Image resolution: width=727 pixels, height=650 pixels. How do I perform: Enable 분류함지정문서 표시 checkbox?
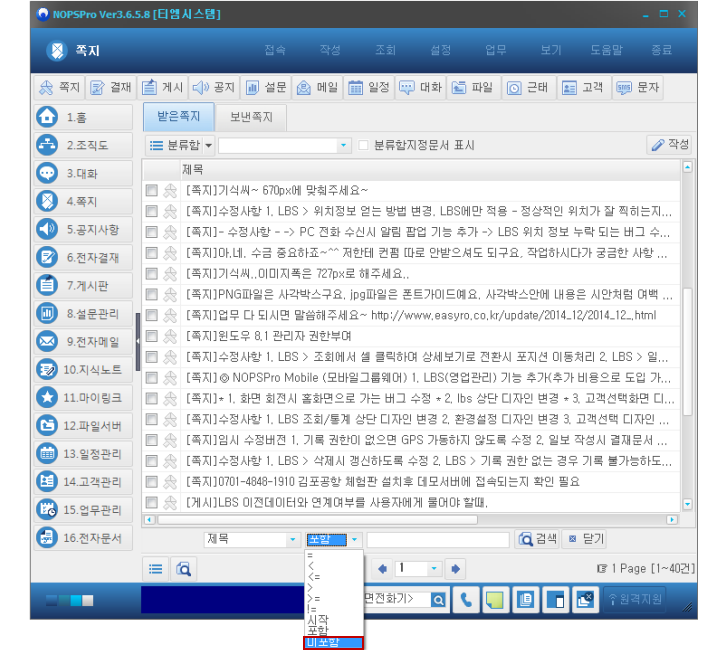coord(364,145)
